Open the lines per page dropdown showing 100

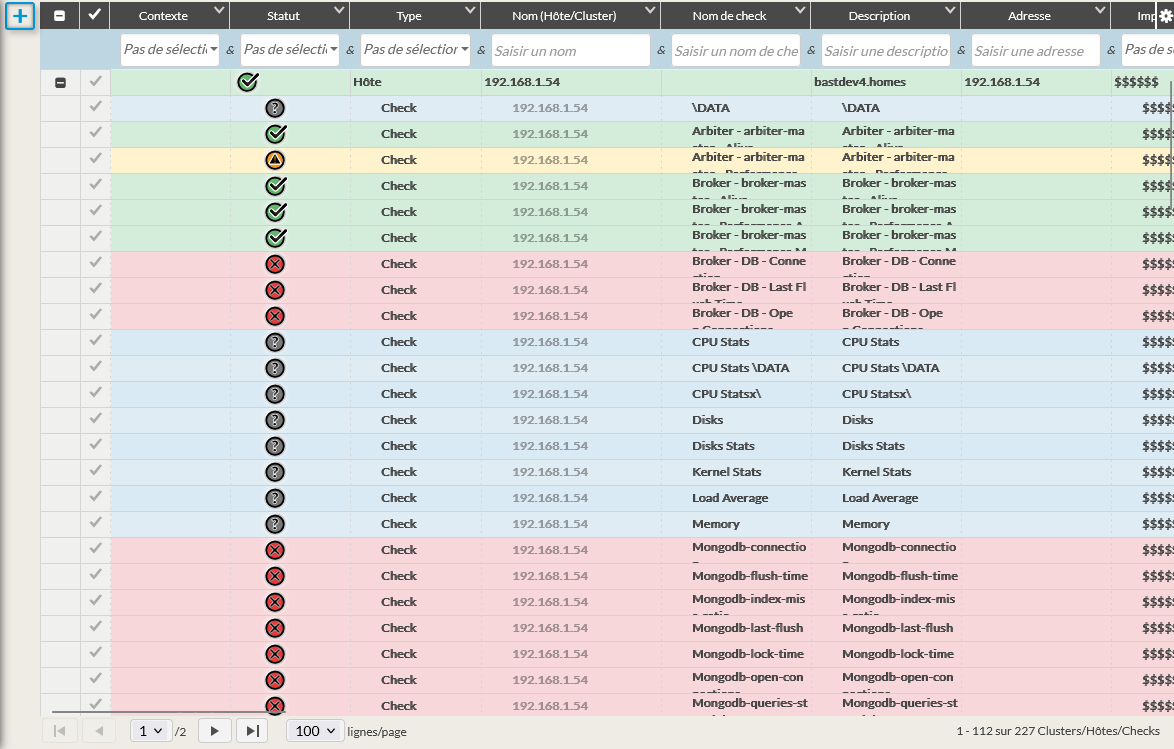[315, 731]
